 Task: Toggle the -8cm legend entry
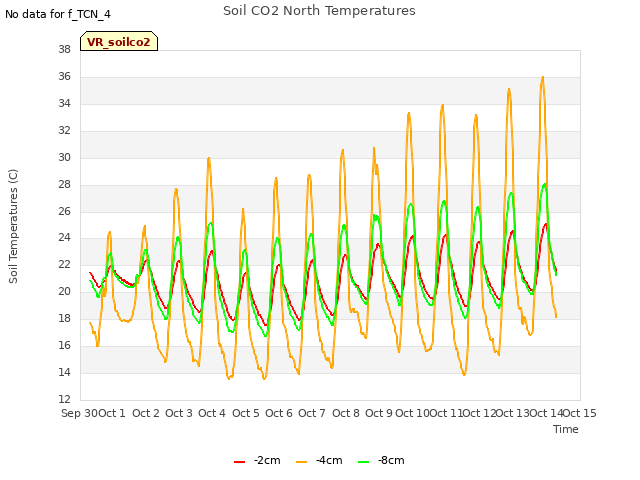click(381, 460)
